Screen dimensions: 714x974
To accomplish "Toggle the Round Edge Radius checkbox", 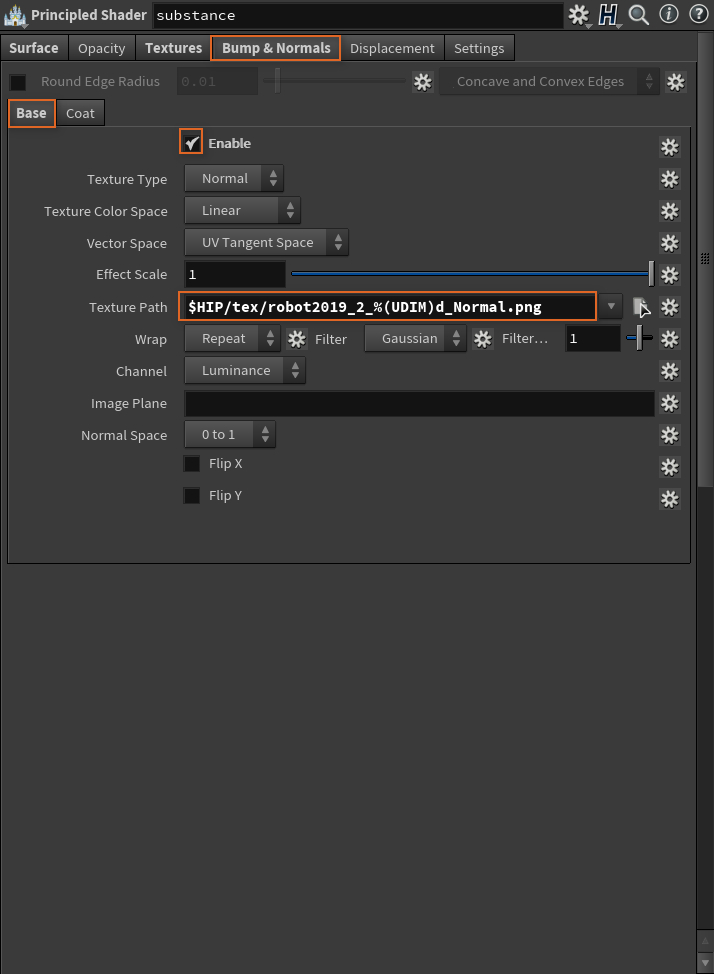I will 18,82.
